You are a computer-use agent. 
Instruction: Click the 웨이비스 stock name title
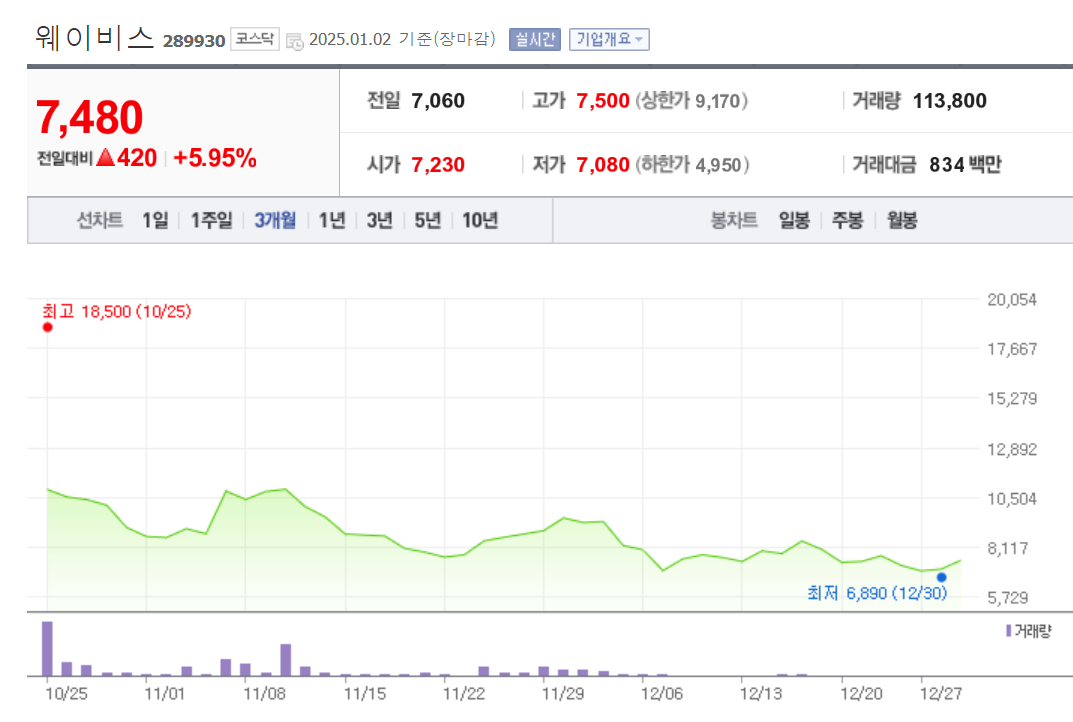94,38
